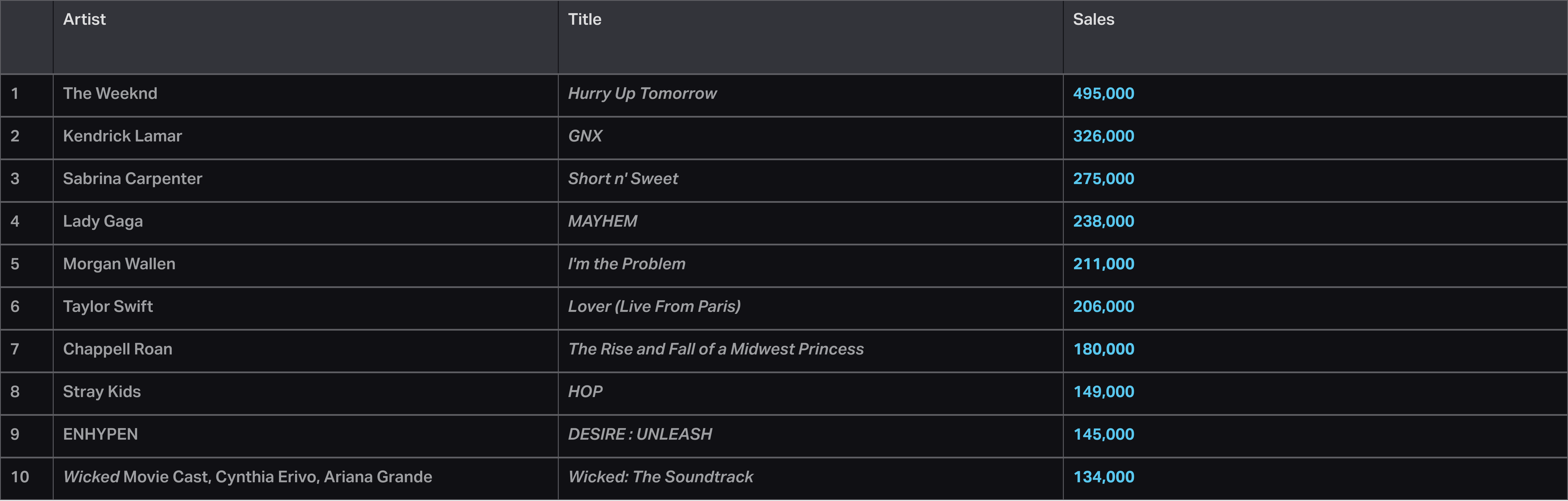Open the 495,000 sales link

coord(1103,93)
